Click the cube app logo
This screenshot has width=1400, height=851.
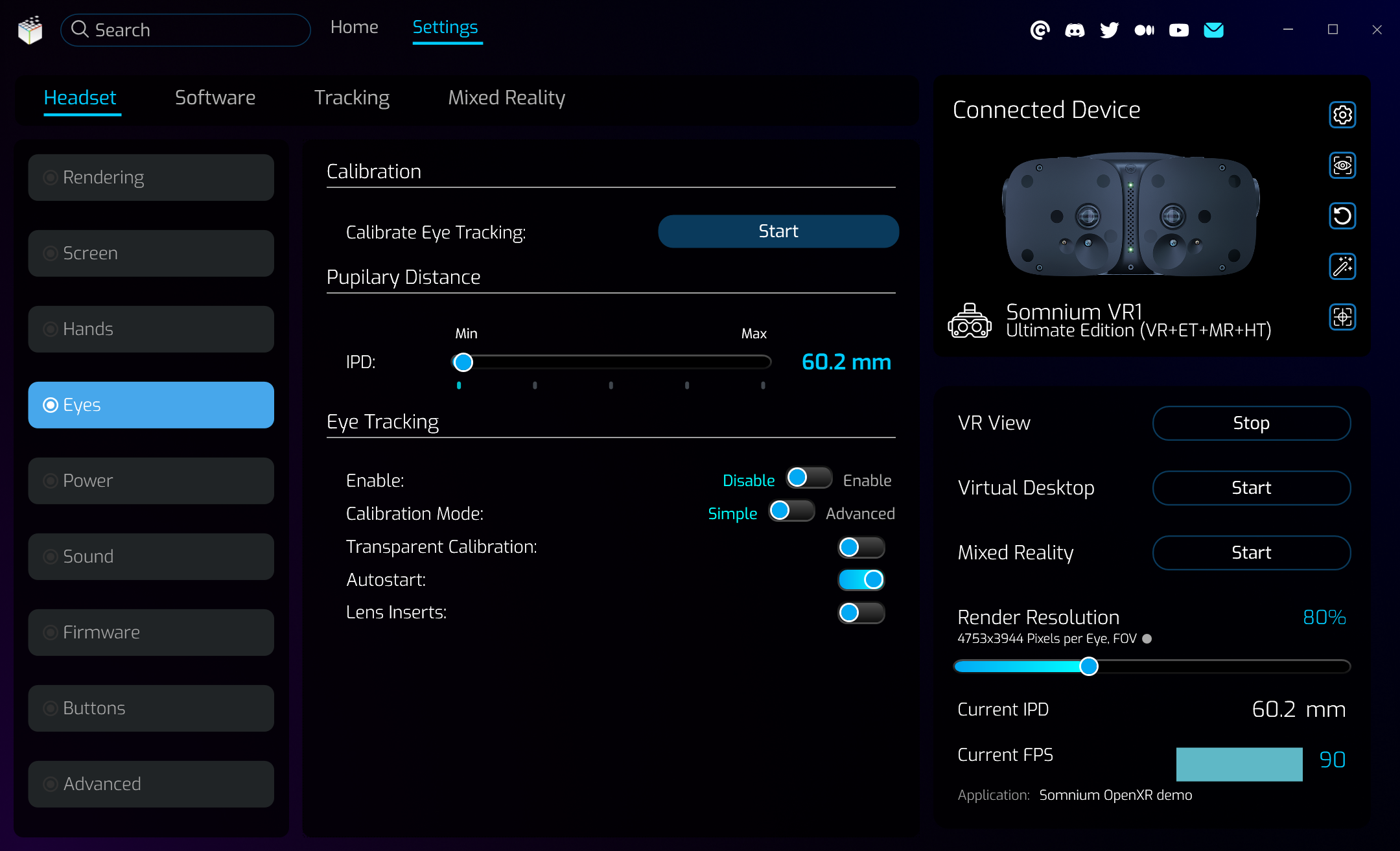click(x=30, y=30)
